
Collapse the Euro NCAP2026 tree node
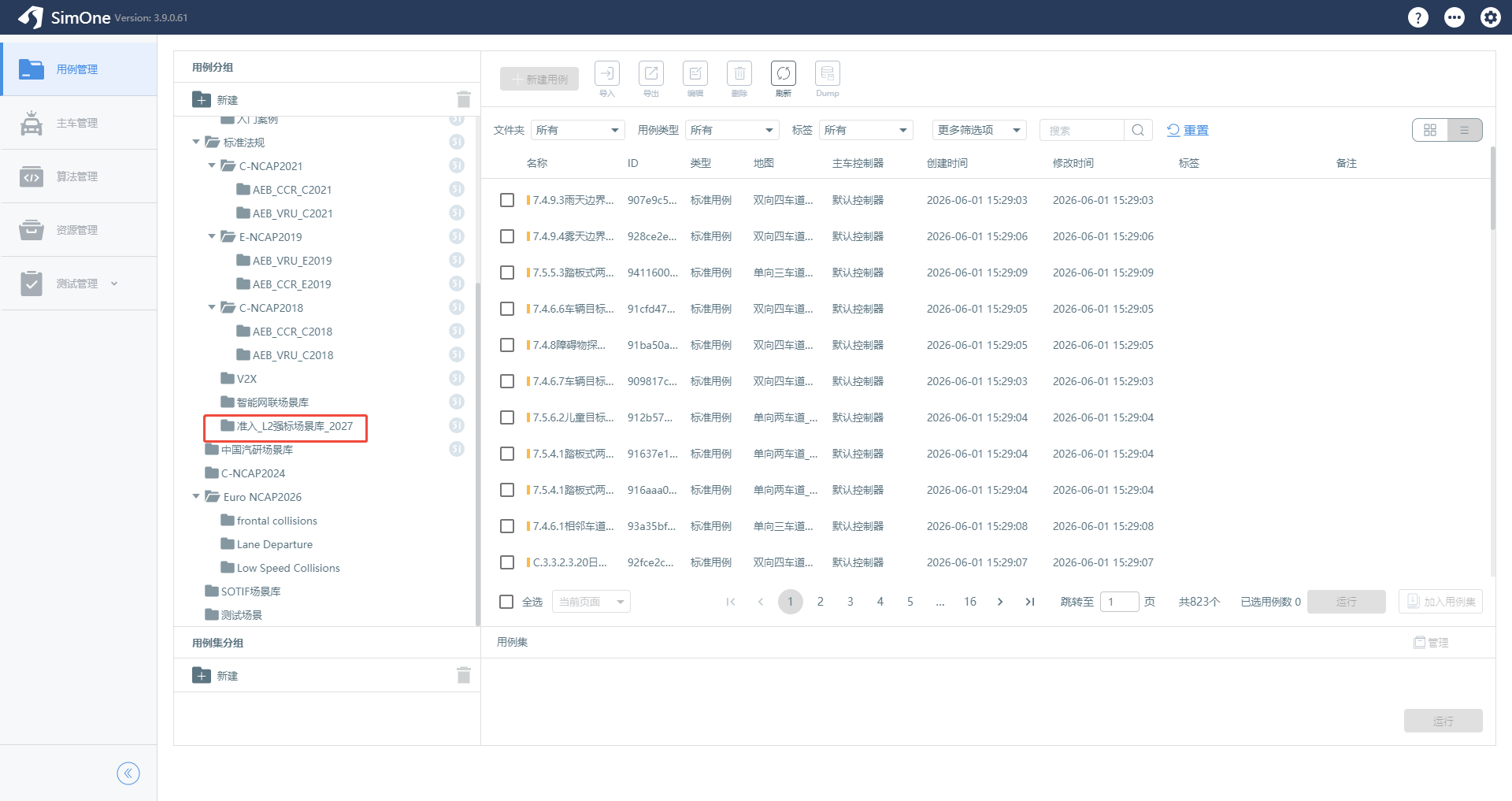[196, 496]
